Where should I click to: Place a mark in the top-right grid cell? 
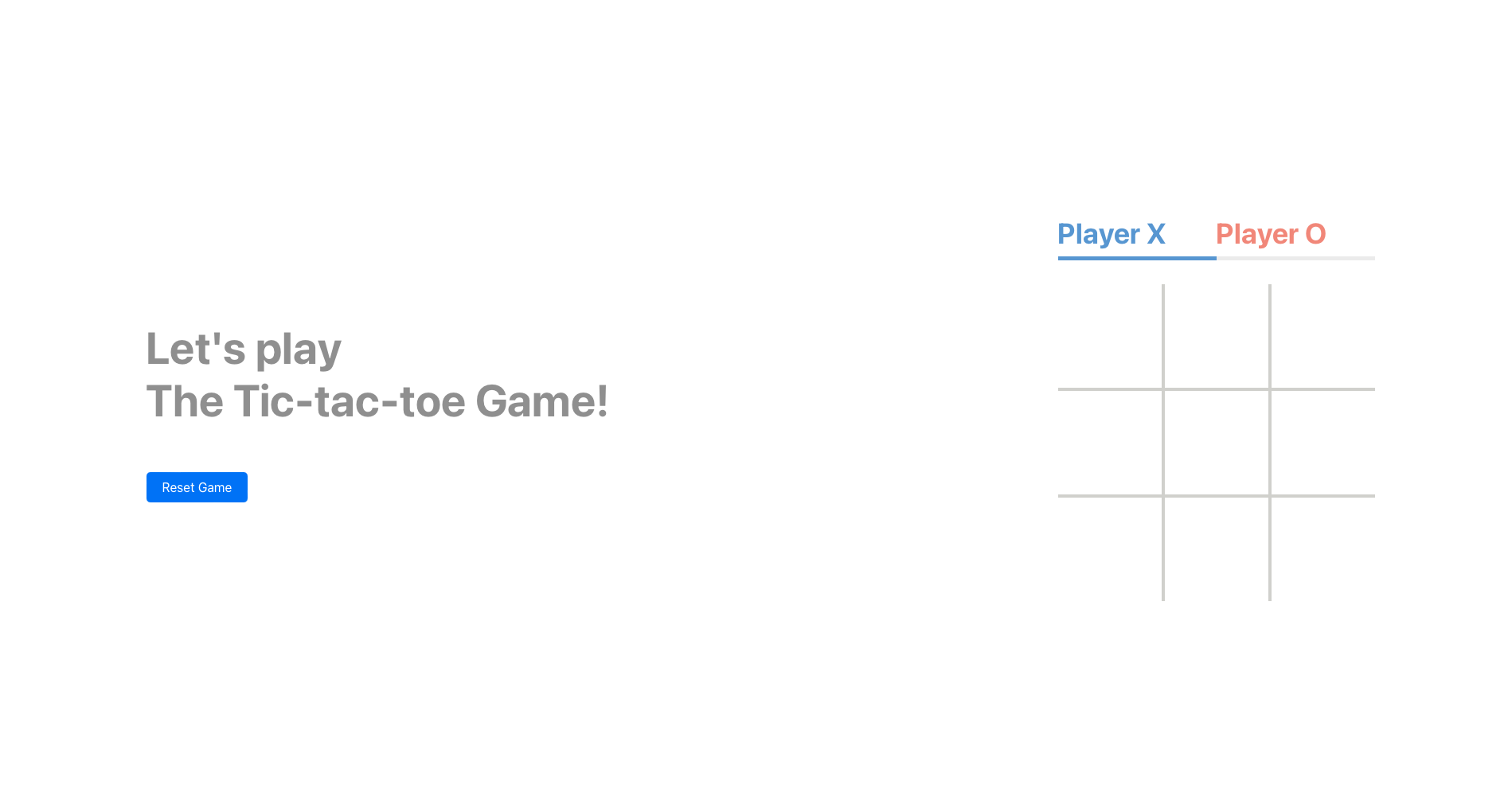point(1322,336)
